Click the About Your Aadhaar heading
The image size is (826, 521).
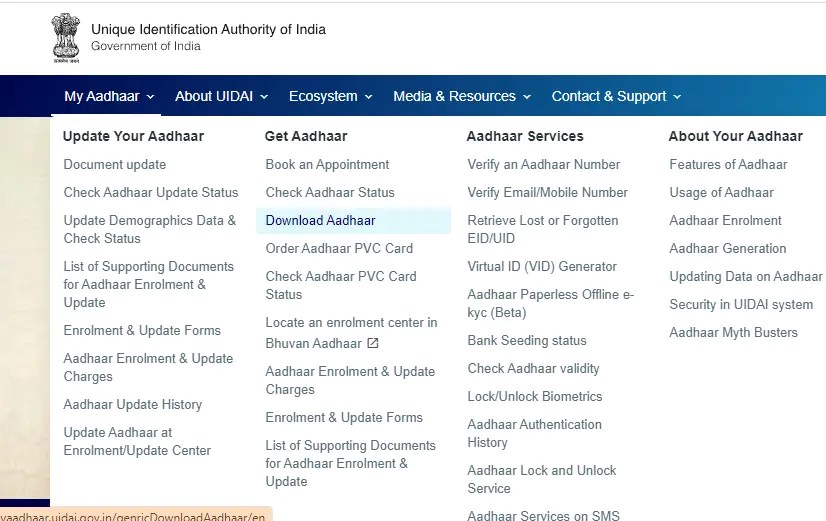tap(735, 136)
